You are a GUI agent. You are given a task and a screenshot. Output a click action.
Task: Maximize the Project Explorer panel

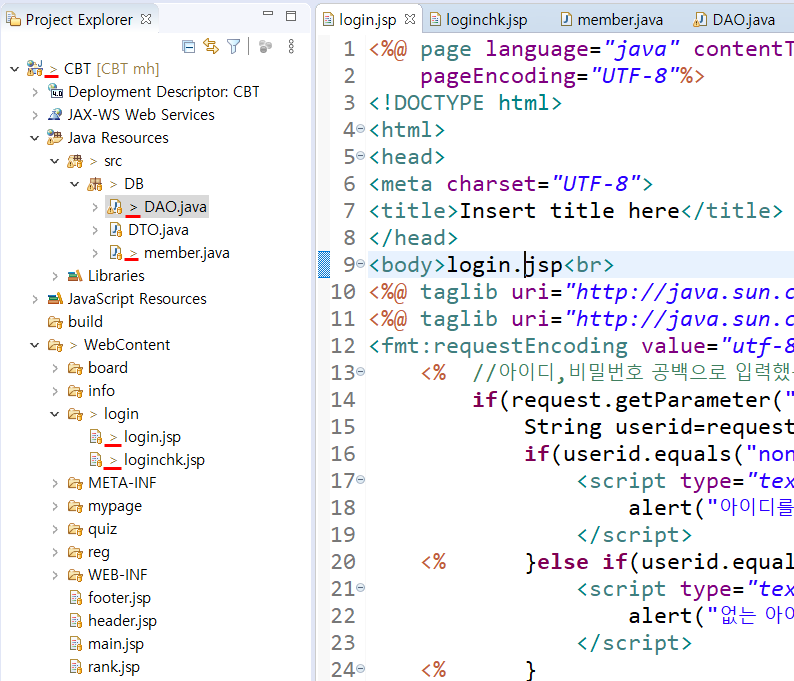pyautogui.click(x=291, y=16)
